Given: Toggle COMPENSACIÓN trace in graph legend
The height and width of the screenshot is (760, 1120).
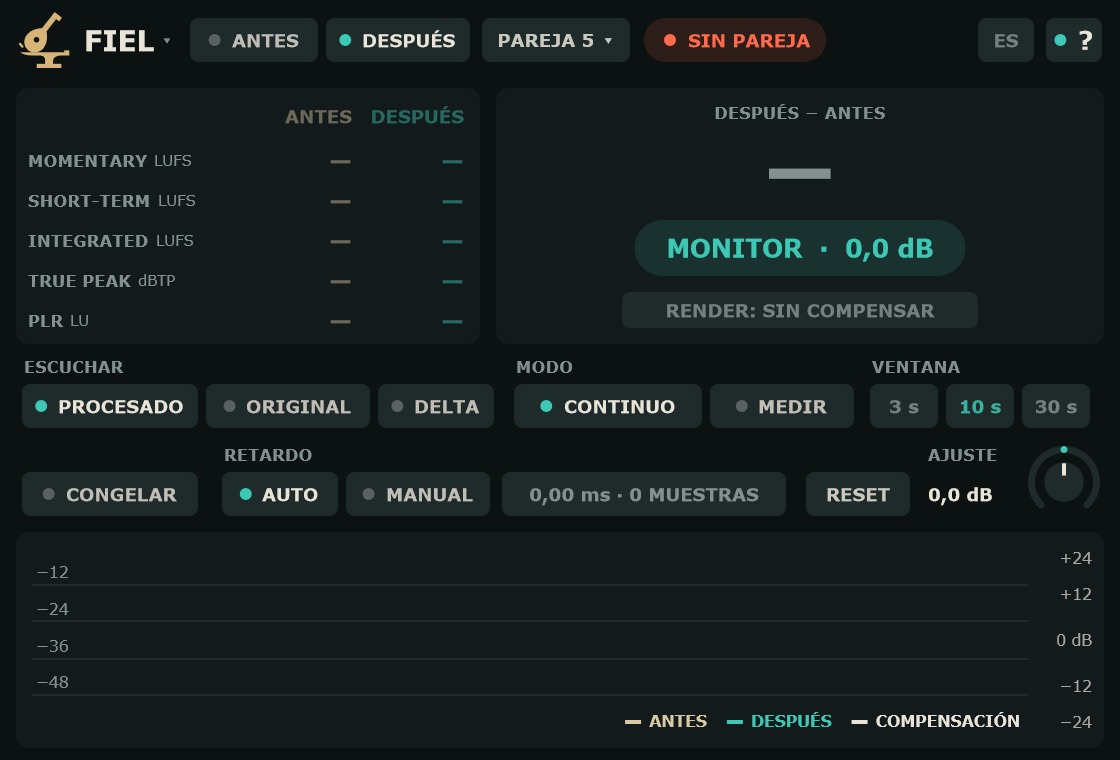Looking at the screenshot, I should pos(936,721).
